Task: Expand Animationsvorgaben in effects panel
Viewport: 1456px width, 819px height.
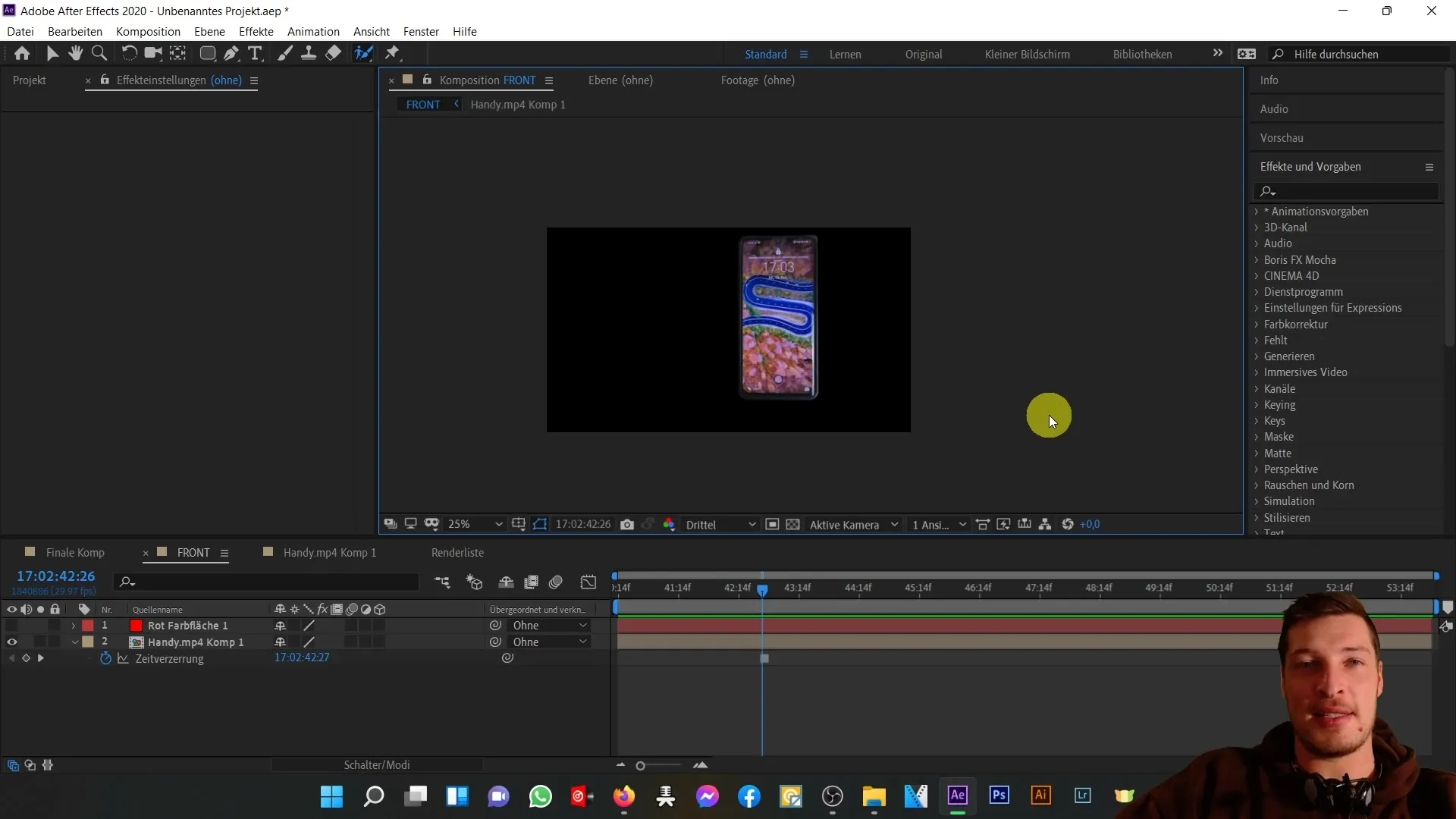Action: click(x=1258, y=211)
